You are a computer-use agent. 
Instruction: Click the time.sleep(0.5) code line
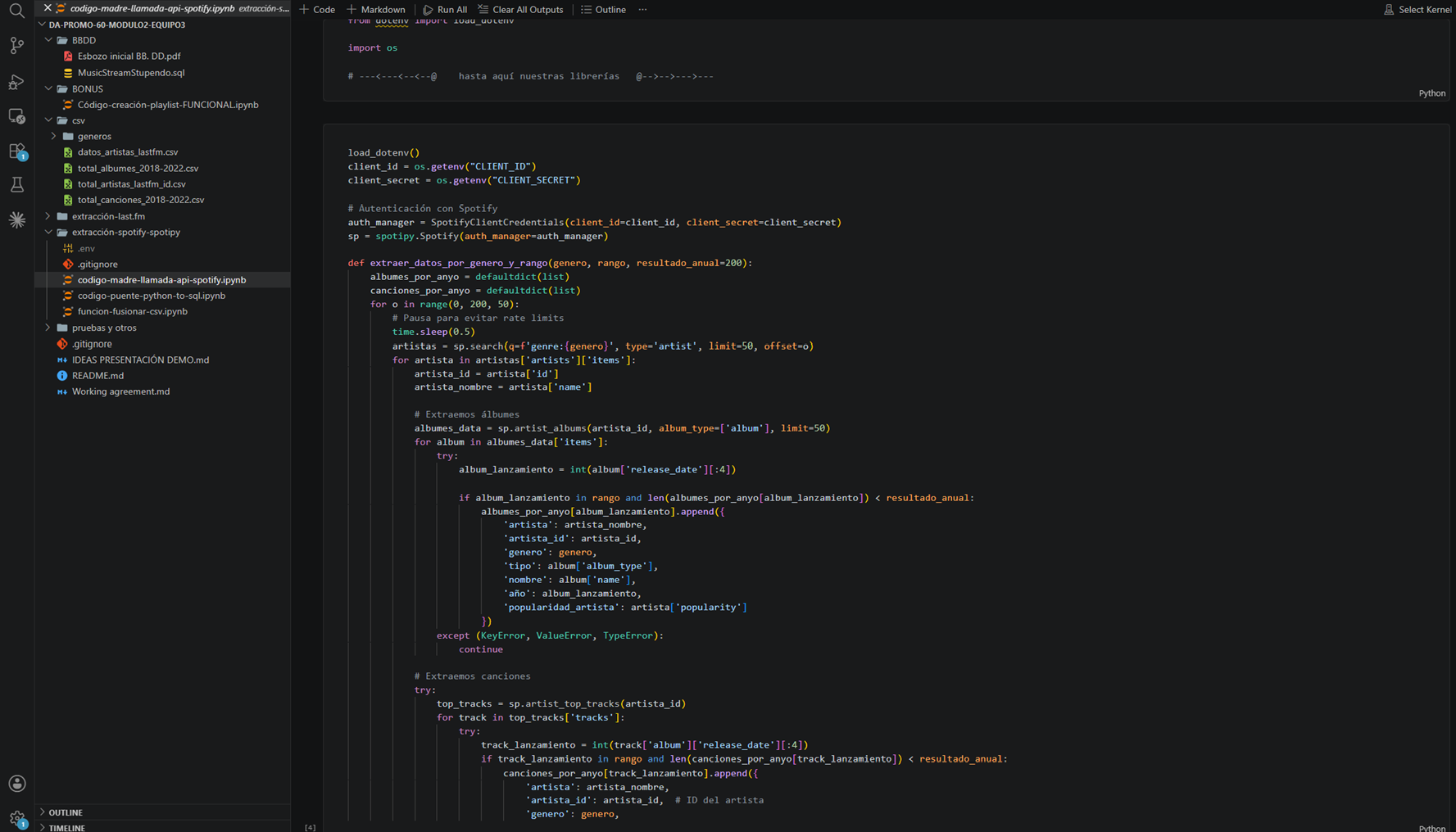[x=433, y=332]
